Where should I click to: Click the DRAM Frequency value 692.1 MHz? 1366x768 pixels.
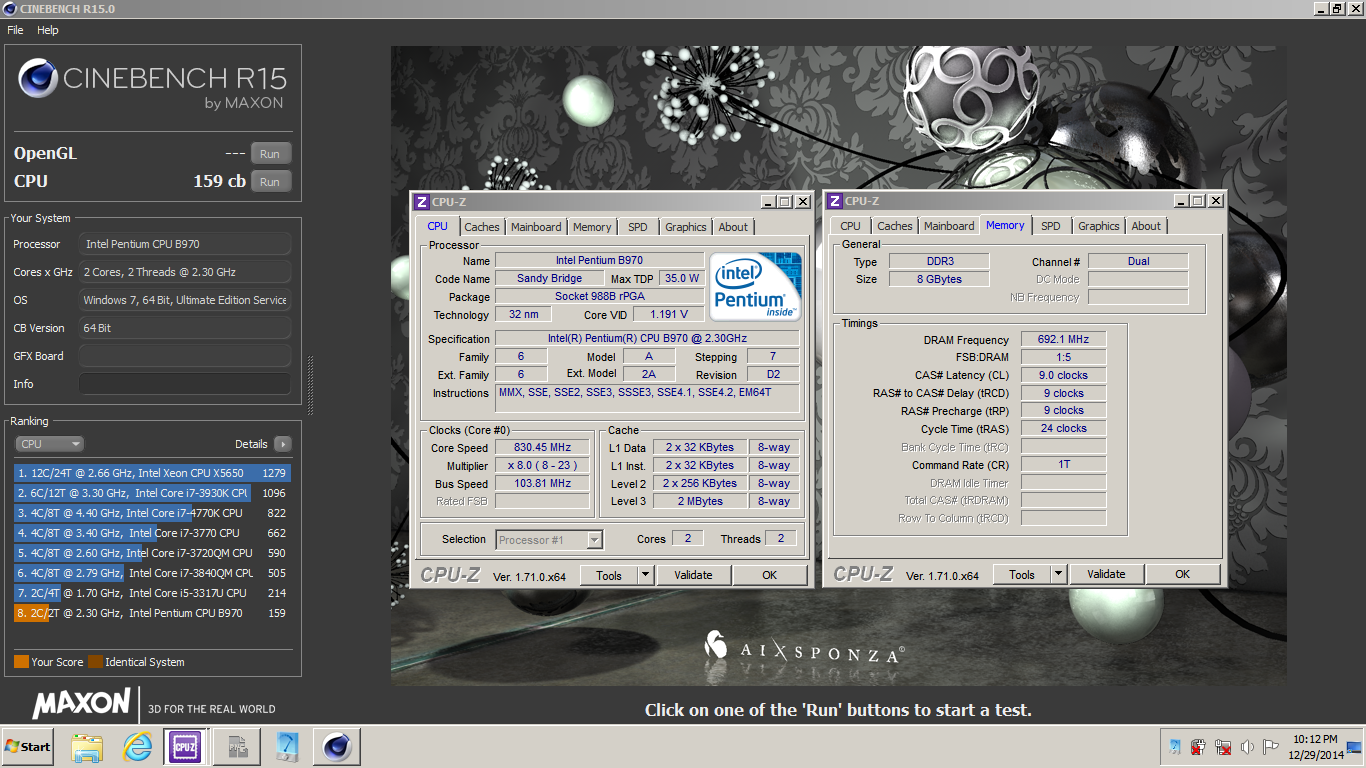[x=1063, y=340]
